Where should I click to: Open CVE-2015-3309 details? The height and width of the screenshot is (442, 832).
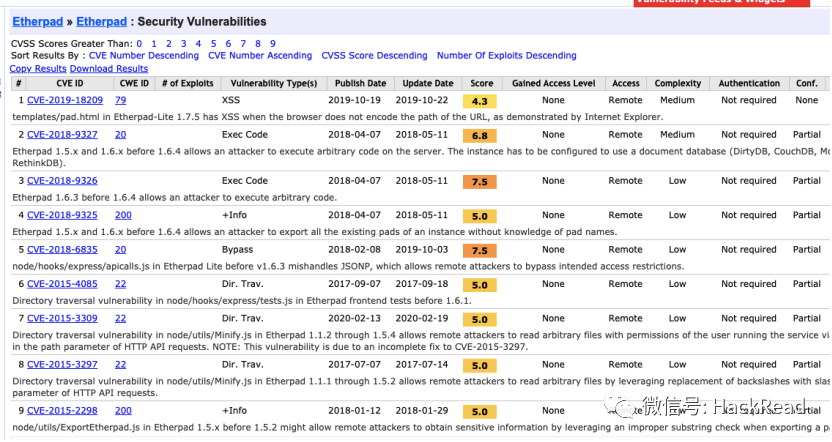point(62,319)
